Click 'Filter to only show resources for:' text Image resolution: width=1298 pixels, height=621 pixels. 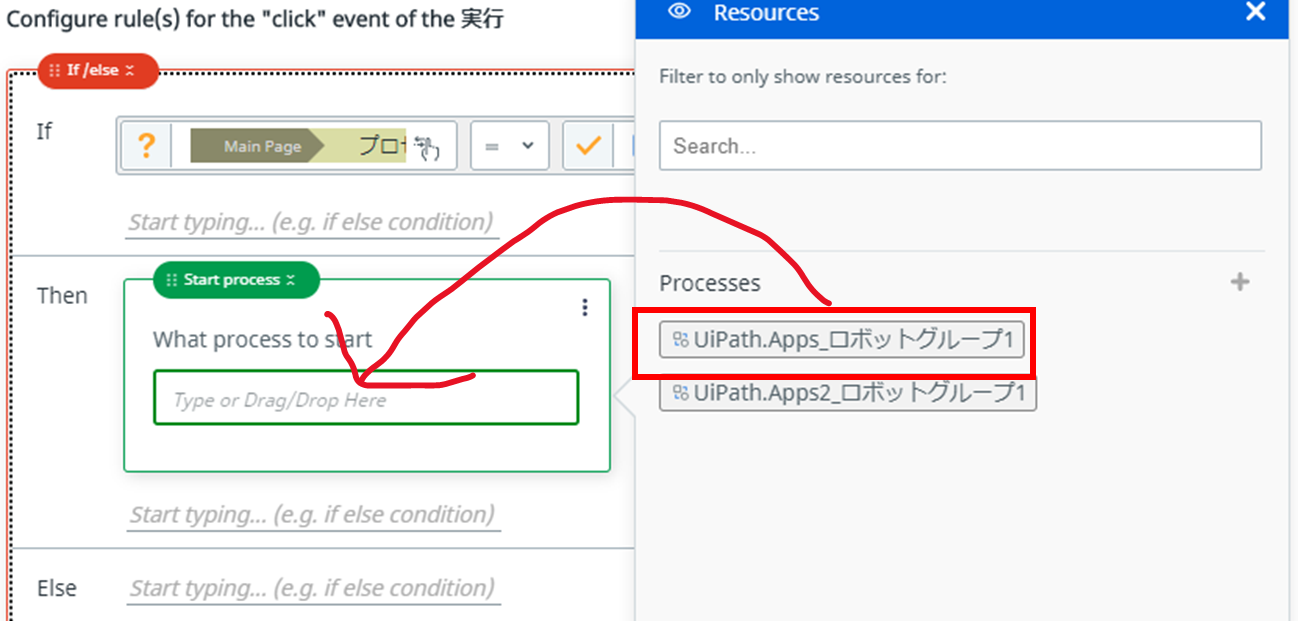(803, 77)
